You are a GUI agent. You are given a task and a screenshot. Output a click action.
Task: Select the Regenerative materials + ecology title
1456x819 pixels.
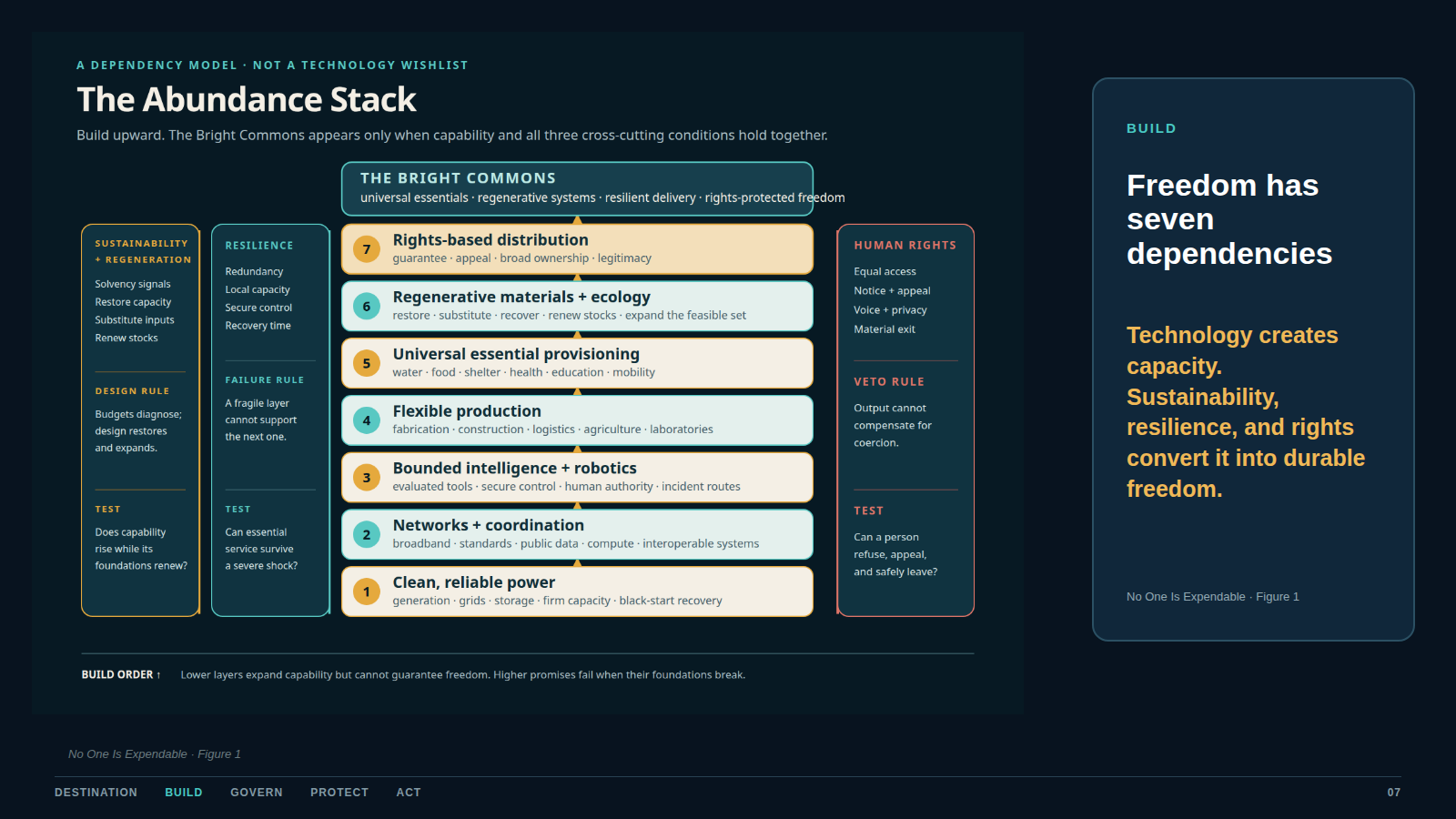pyautogui.click(x=521, y=297)
